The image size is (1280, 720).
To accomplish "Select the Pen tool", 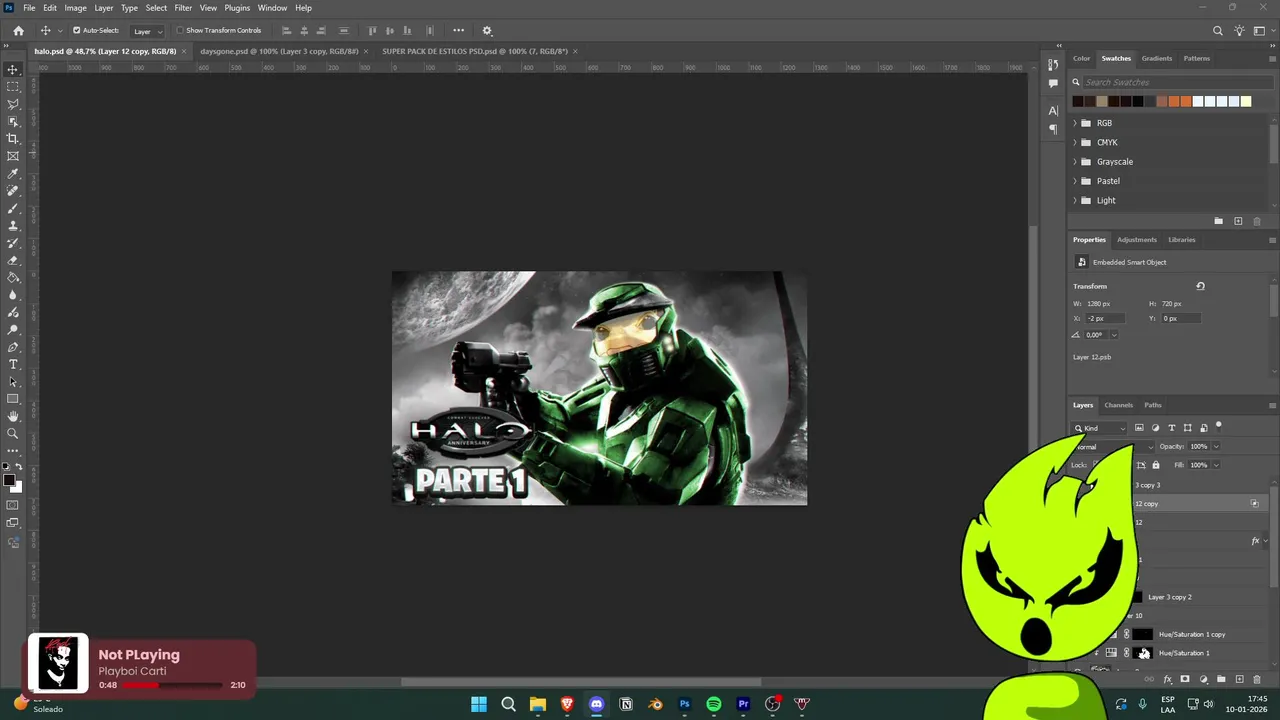I will point(13,347).
